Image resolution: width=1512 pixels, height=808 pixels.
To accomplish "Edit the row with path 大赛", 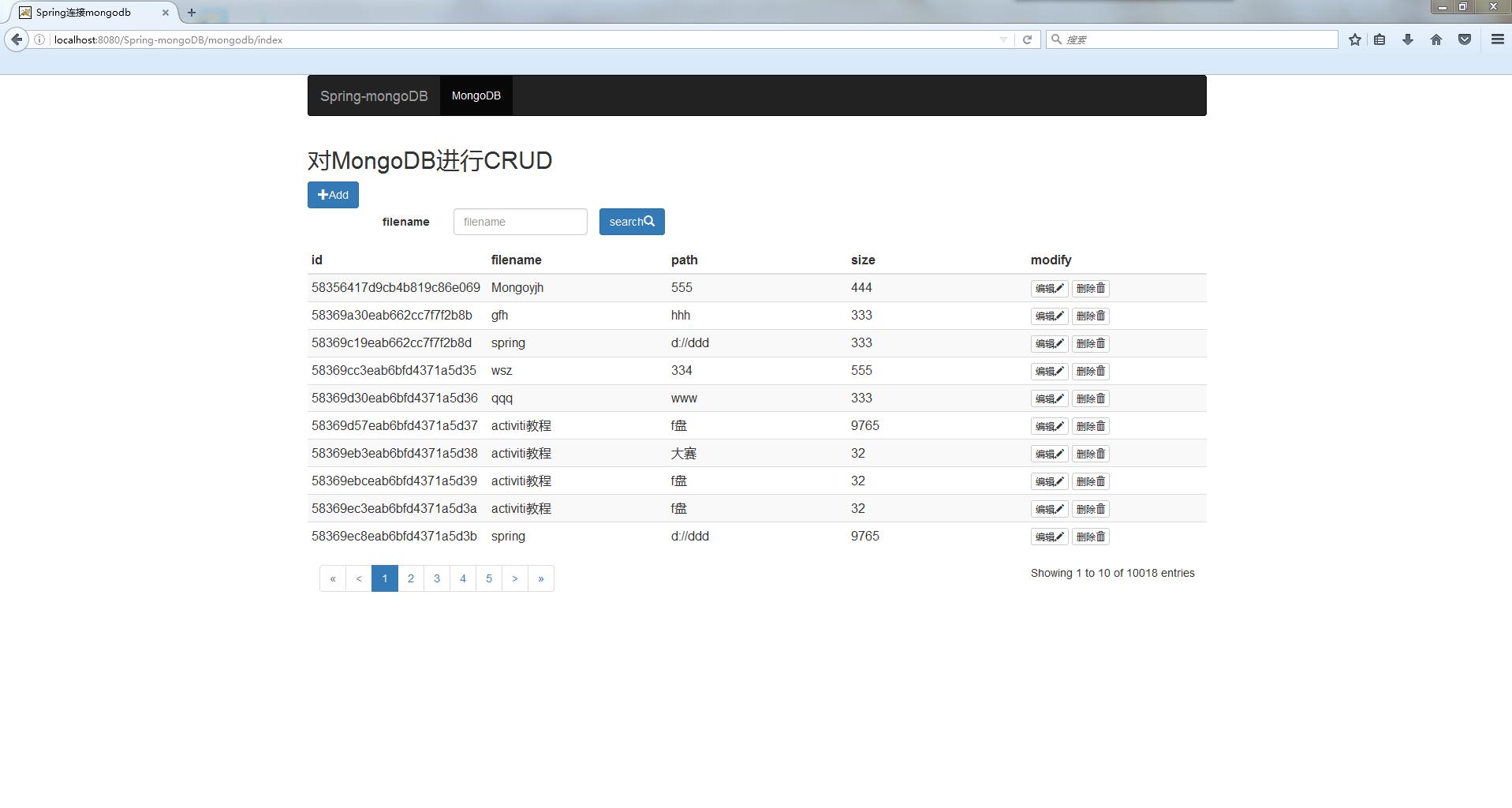I will 1049,454.
